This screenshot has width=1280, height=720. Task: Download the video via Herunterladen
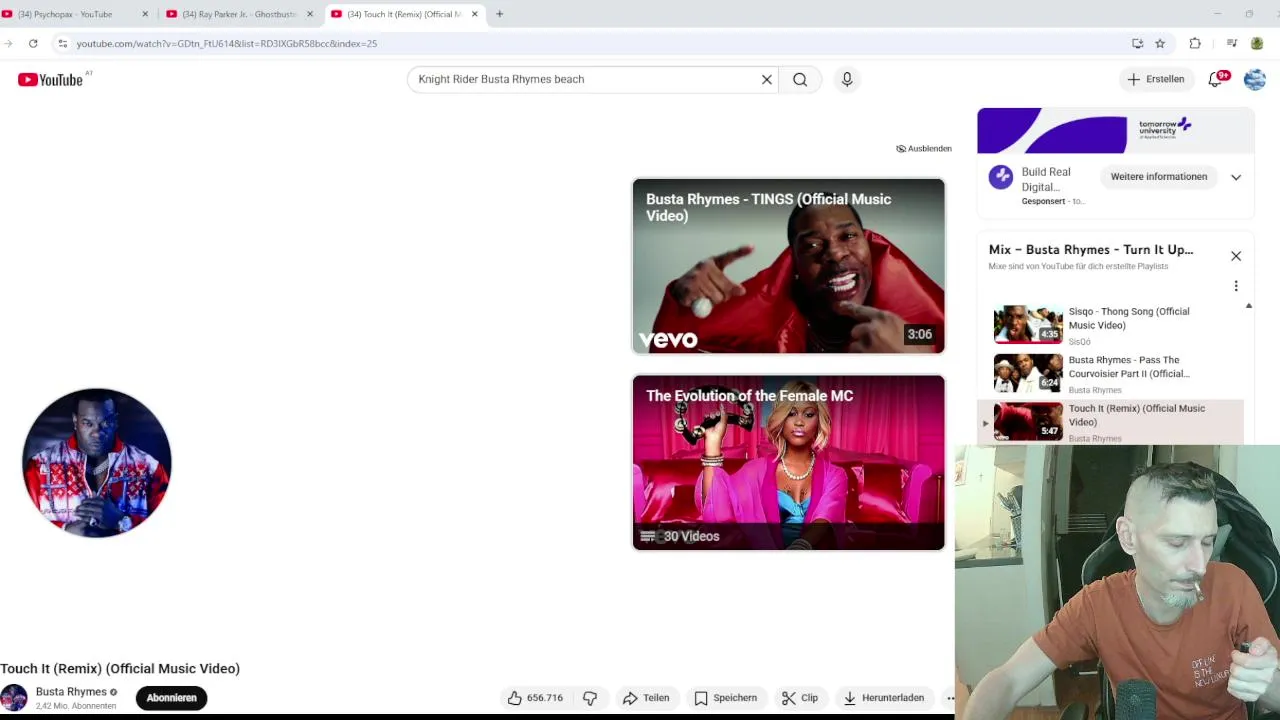tap(884, 698)
